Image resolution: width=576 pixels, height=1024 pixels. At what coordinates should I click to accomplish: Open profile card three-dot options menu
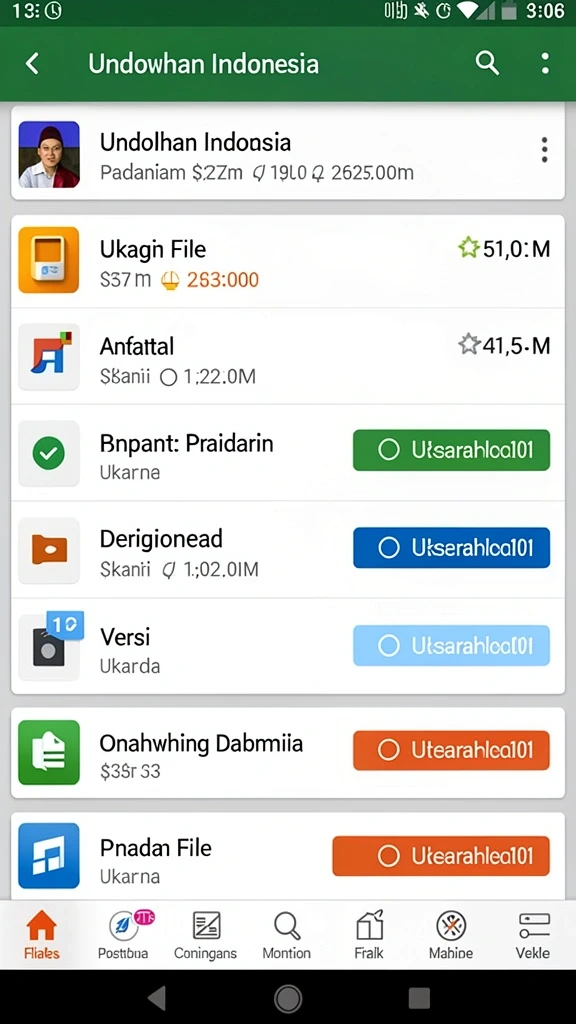[x=545, y=150]
